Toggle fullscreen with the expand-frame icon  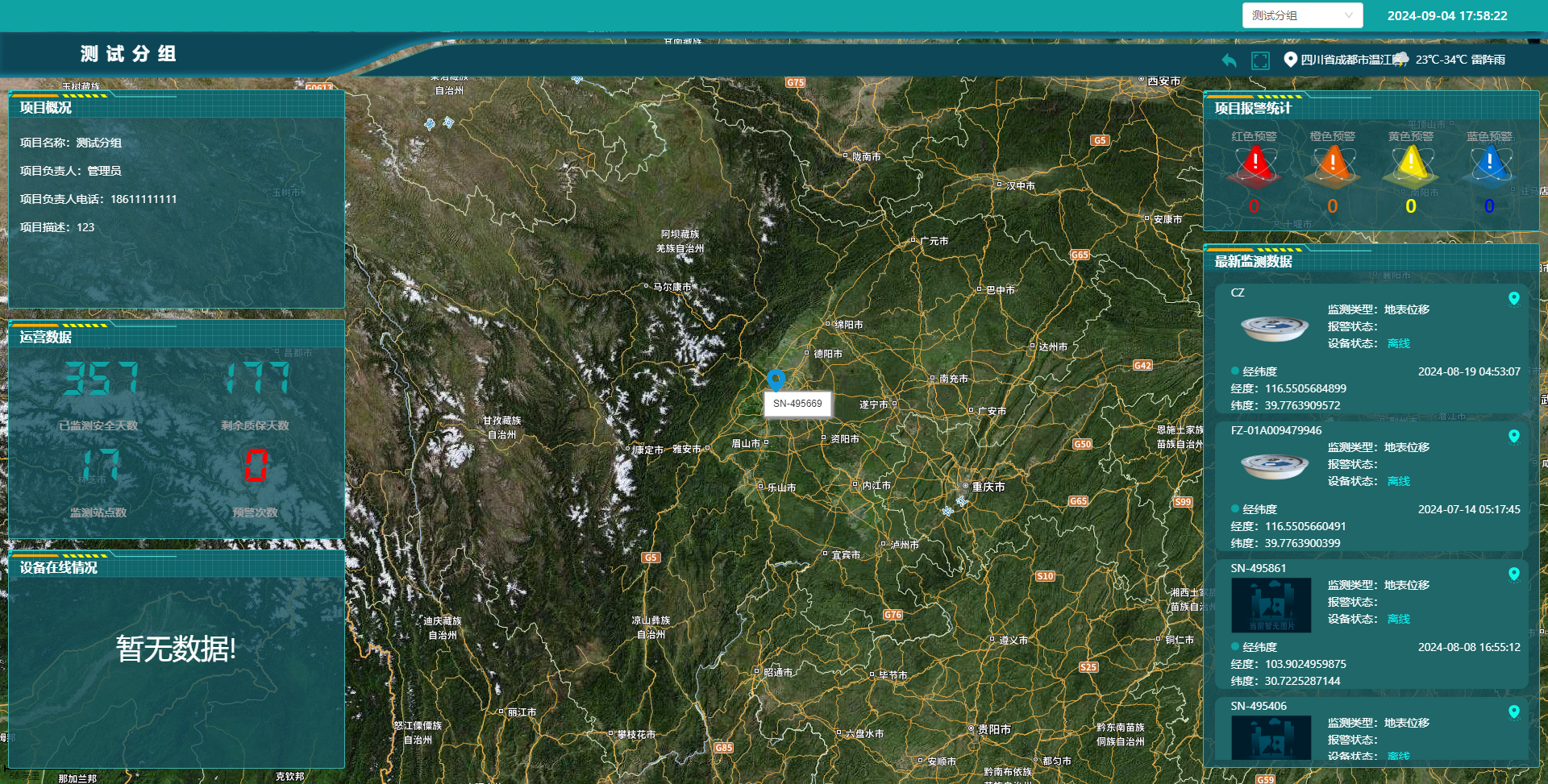click(x=1260, y=60)
